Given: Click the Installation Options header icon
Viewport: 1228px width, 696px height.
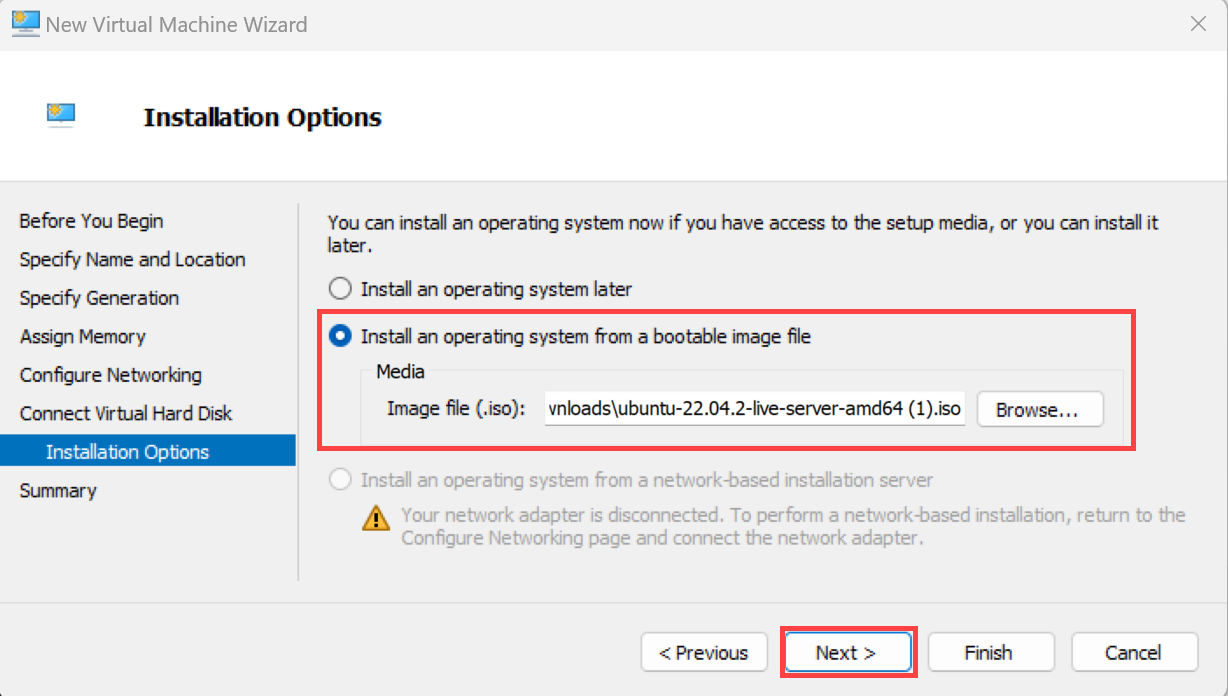Looking at the screenshot, I should (x=61, y=116).
